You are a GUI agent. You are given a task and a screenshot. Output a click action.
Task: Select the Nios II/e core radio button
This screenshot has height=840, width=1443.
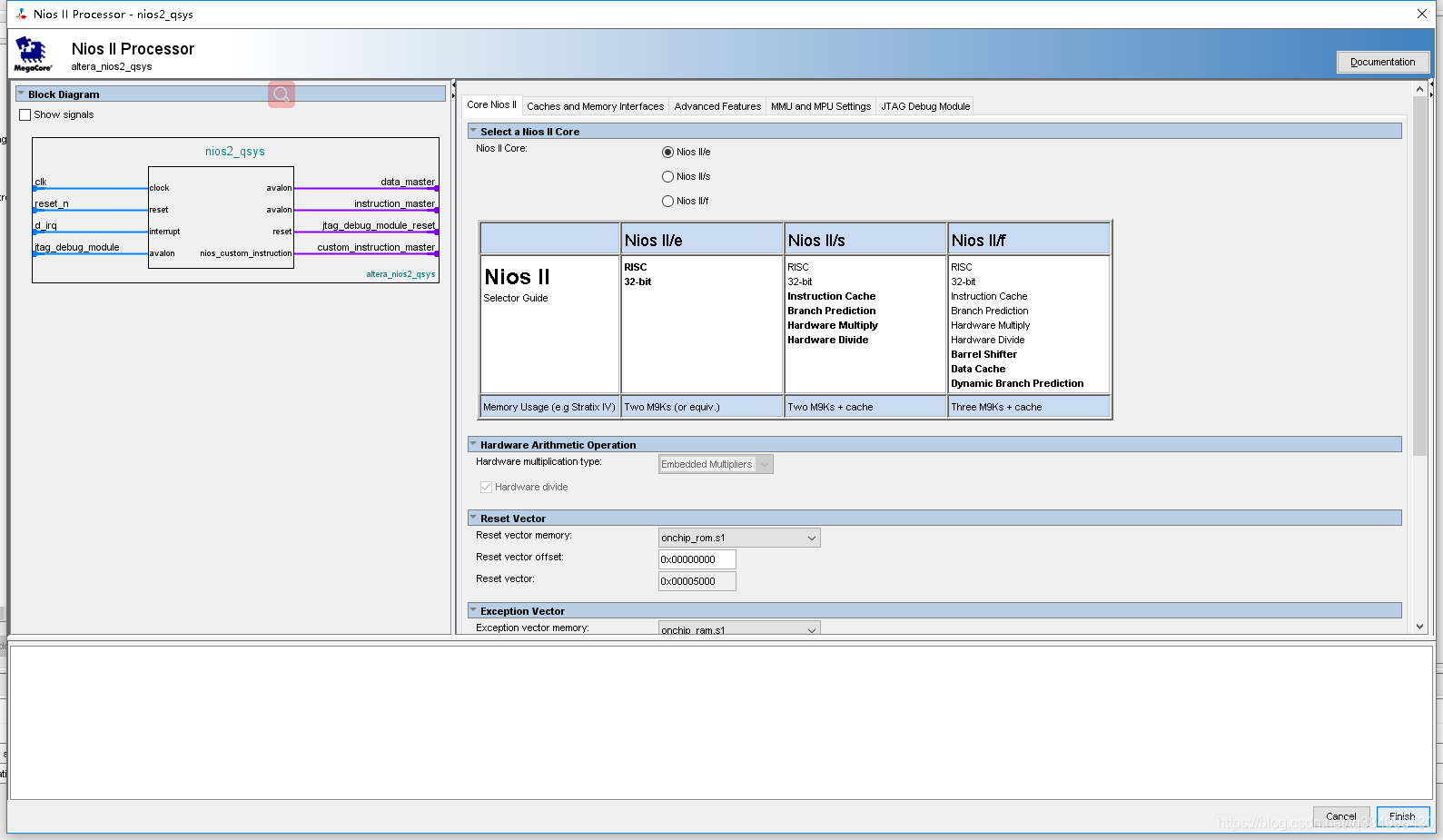coord(667,153)
